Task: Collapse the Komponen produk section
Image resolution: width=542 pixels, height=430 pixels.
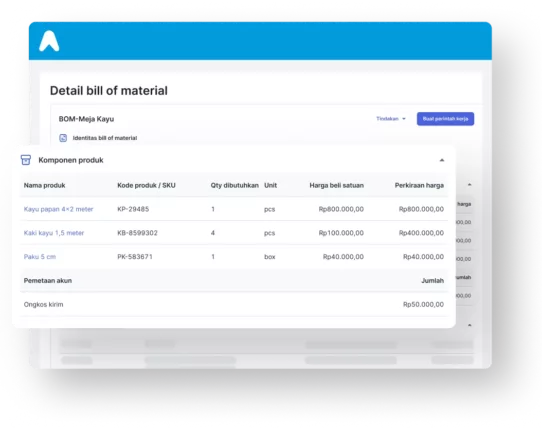Action: (x=441, y=160)
